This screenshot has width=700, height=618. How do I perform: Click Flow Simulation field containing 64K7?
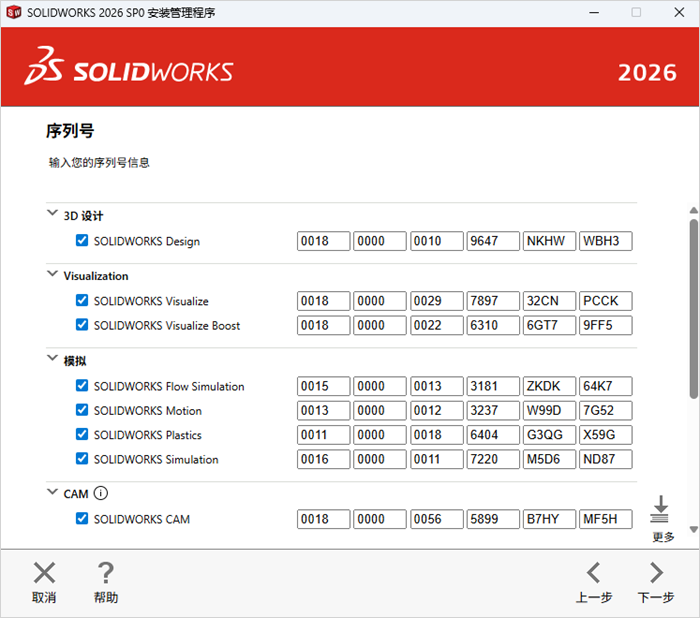pyautogui.click(x=606, y=386)
